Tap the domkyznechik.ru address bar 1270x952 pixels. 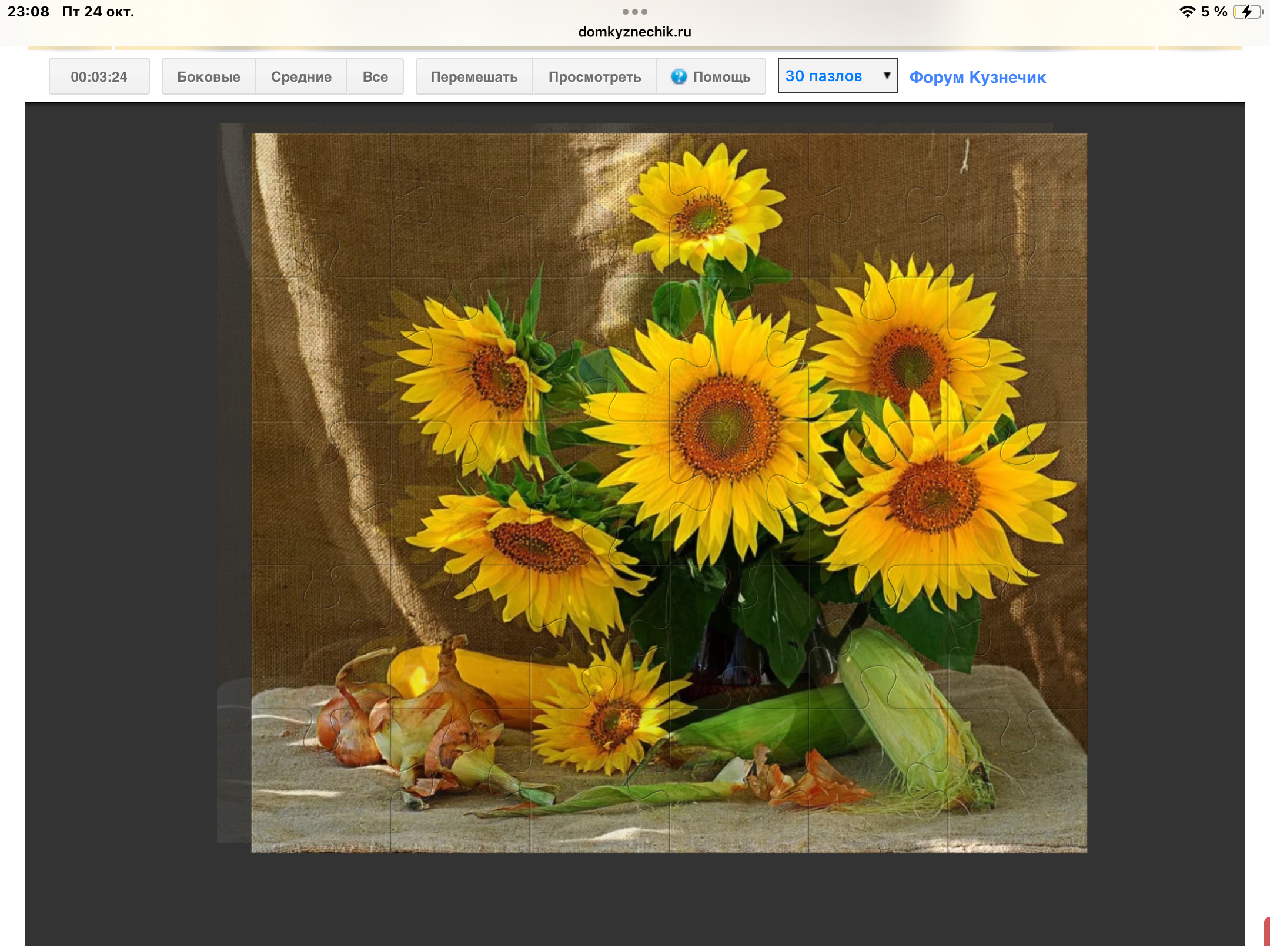point(634,32)
